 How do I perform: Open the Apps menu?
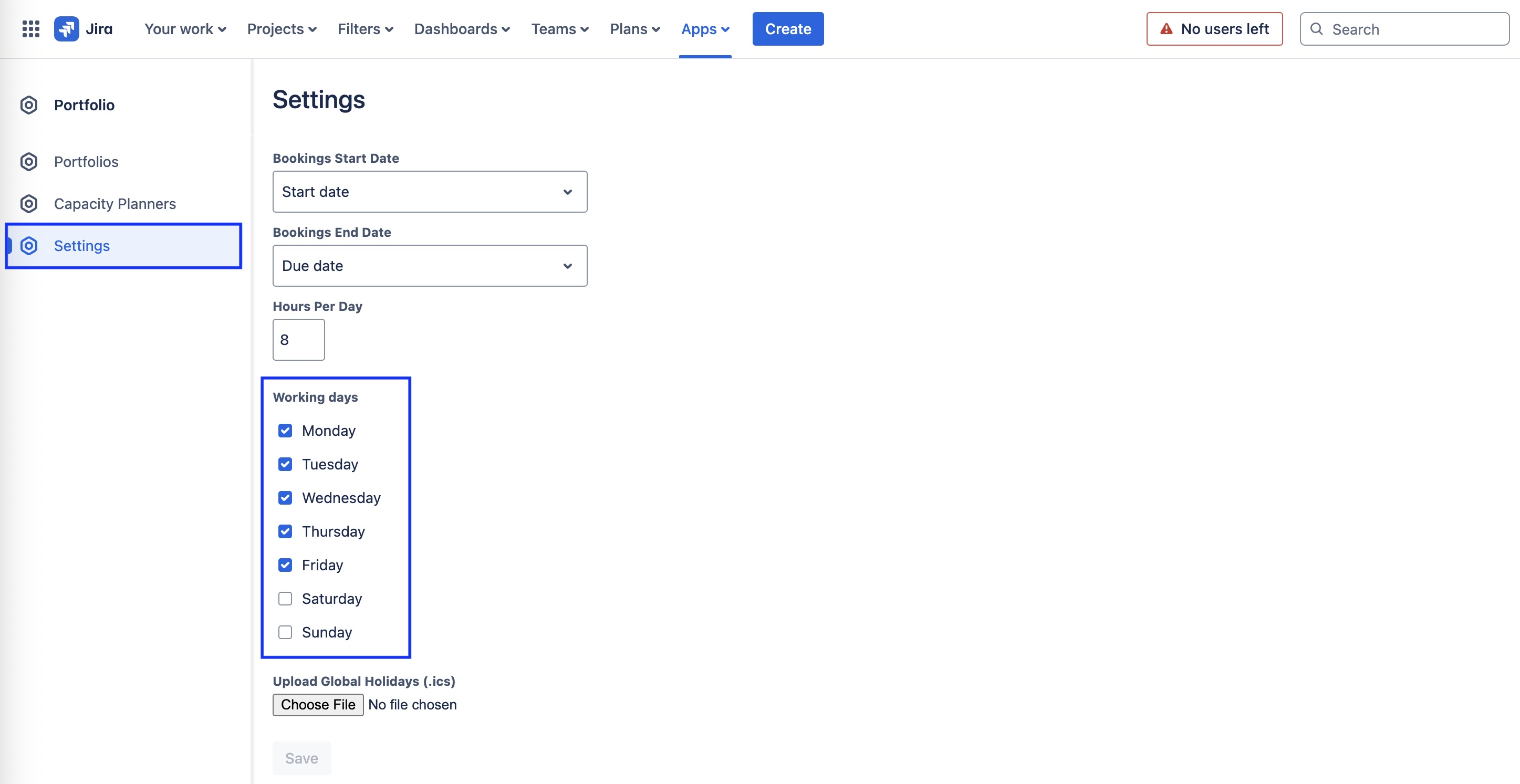[x=705, y=29]
